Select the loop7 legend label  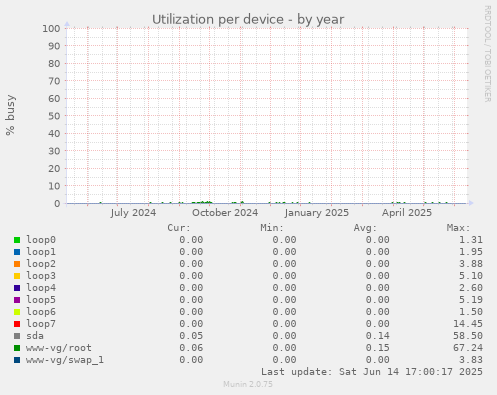tap(41, 324)
